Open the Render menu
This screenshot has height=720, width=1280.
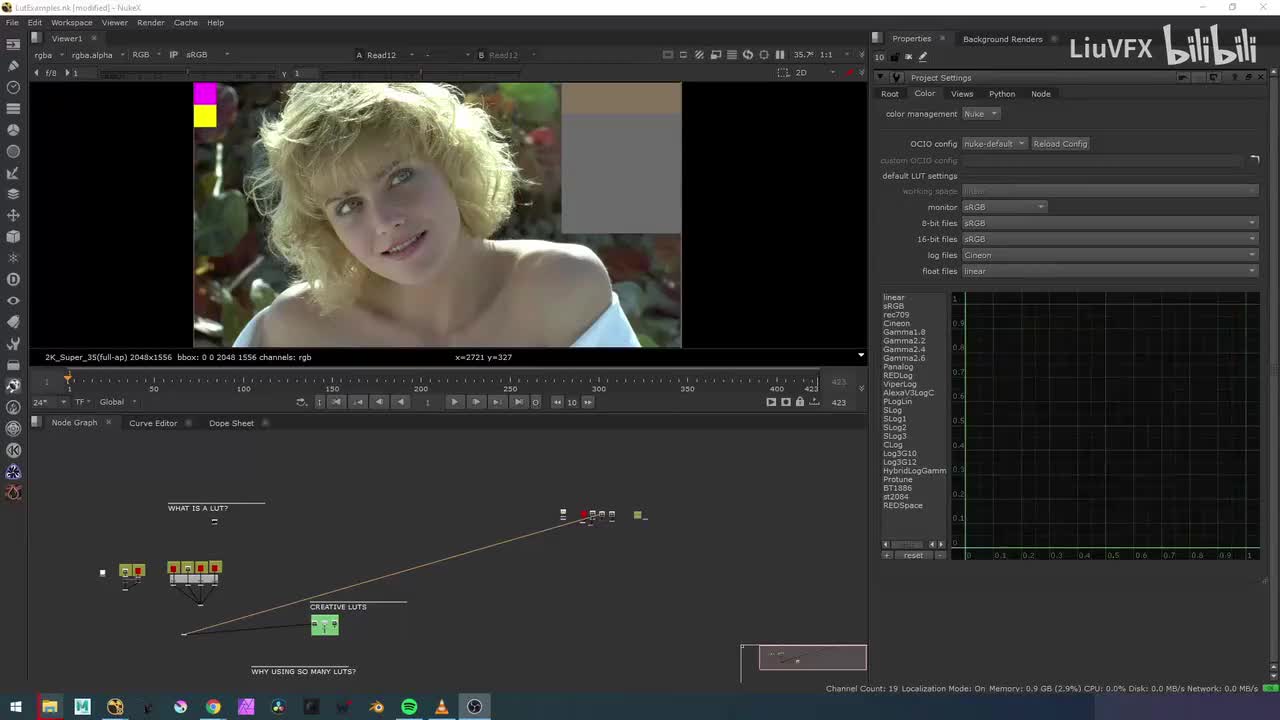point(151,22)
